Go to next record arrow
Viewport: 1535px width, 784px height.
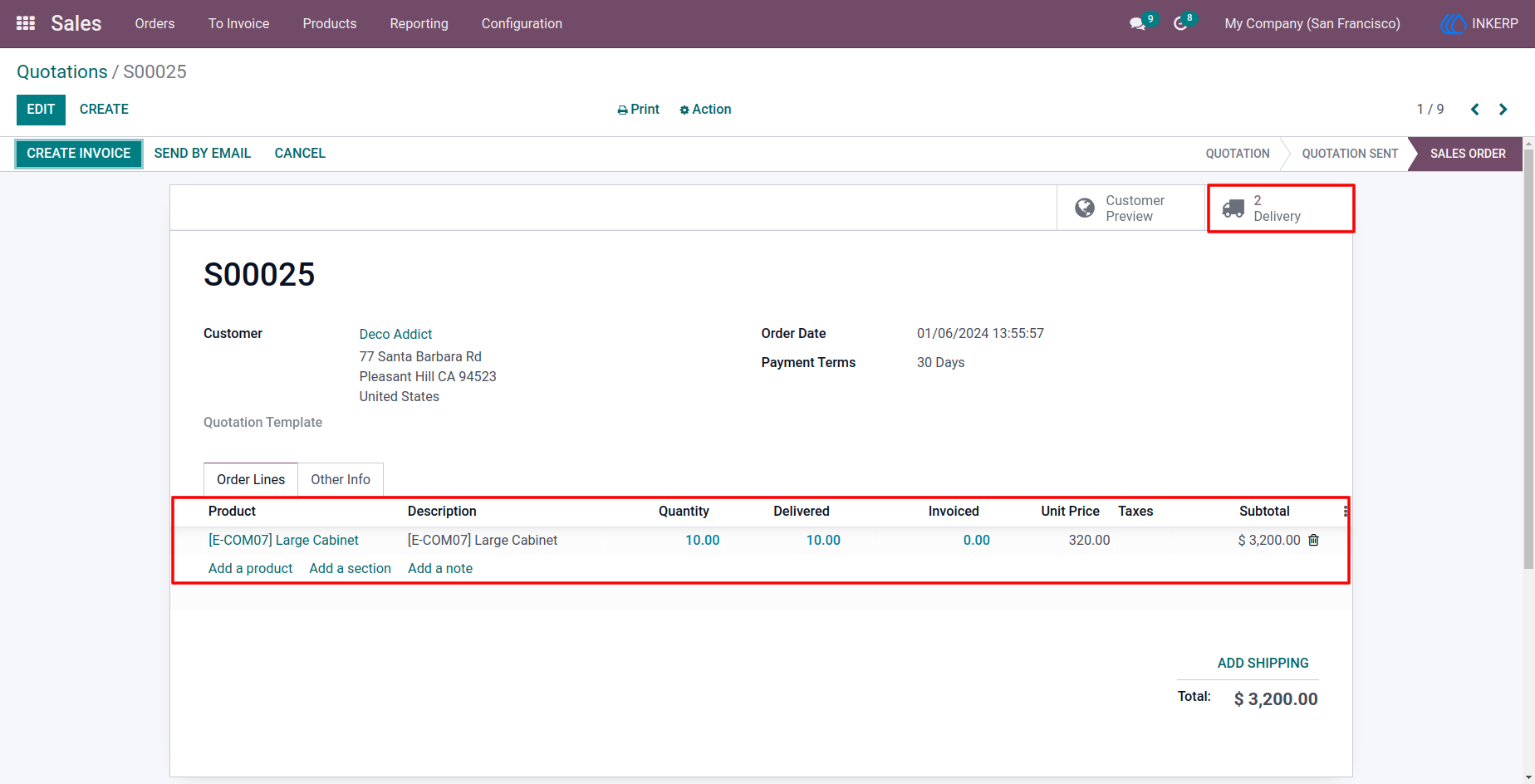pos(1503,110)
